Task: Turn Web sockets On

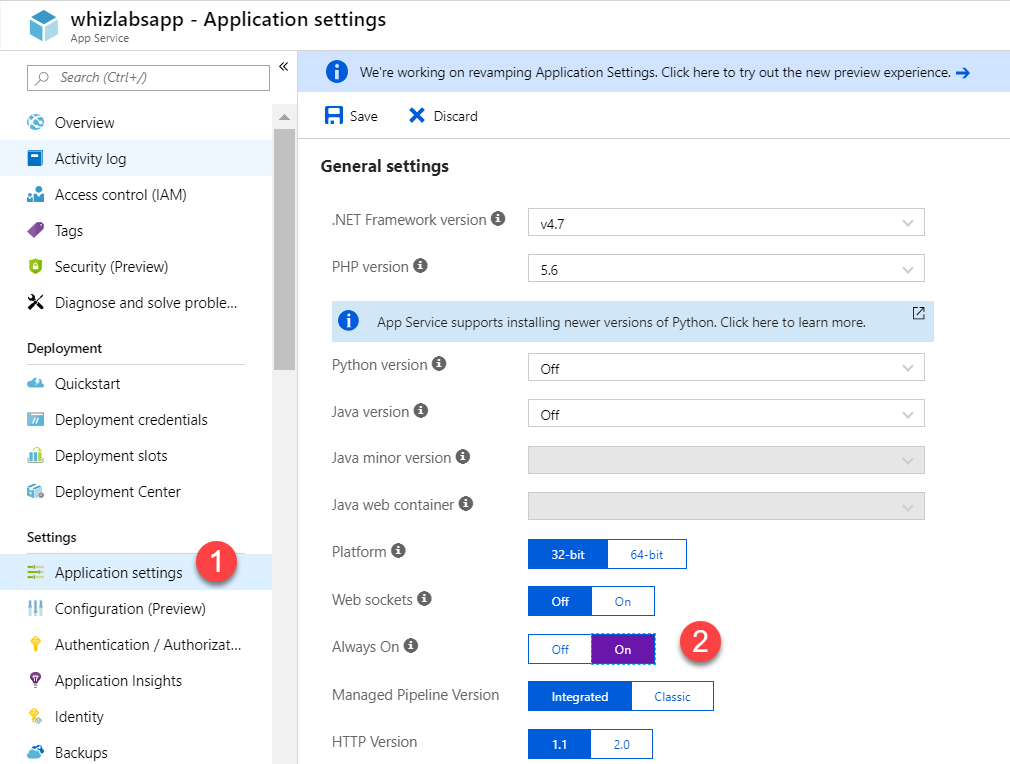Action: click(x=622, y=601)
